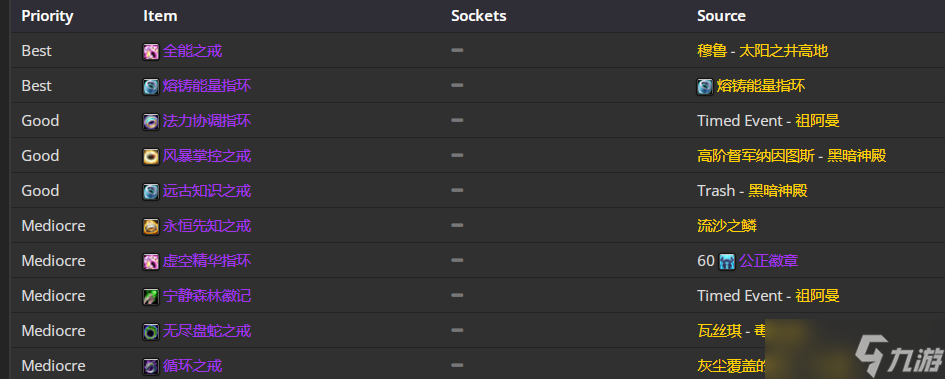The image size is (945, 379).
Task: Click the green leaf icon for 宁静森林徽记
Action: click(x=151, y=296)
